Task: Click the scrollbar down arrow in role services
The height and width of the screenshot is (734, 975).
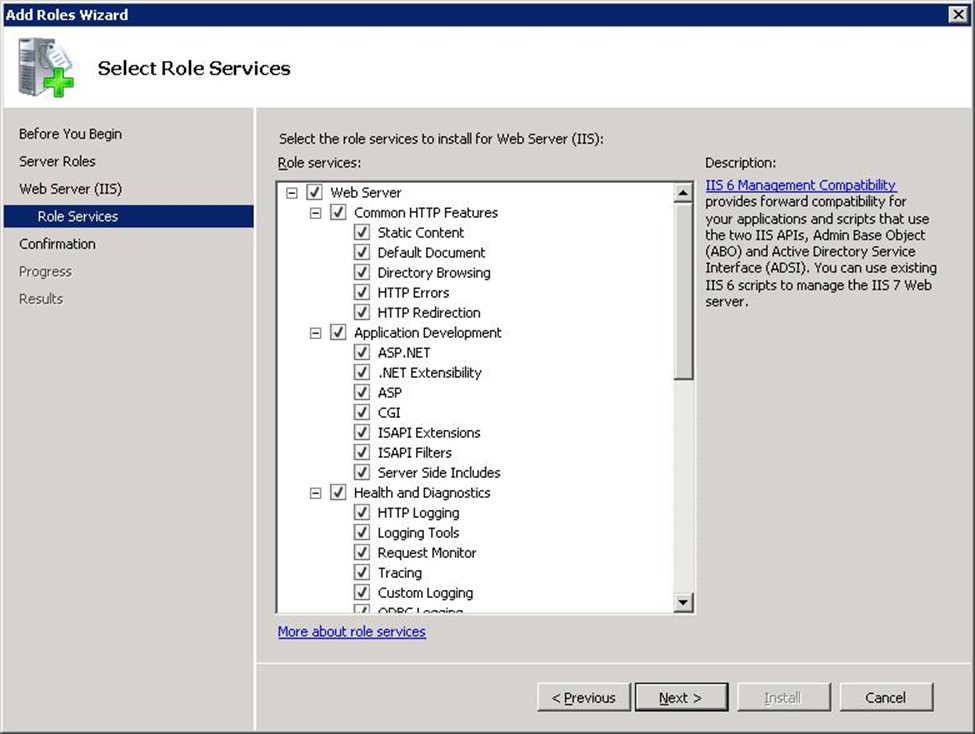Action: pos(684,602)
